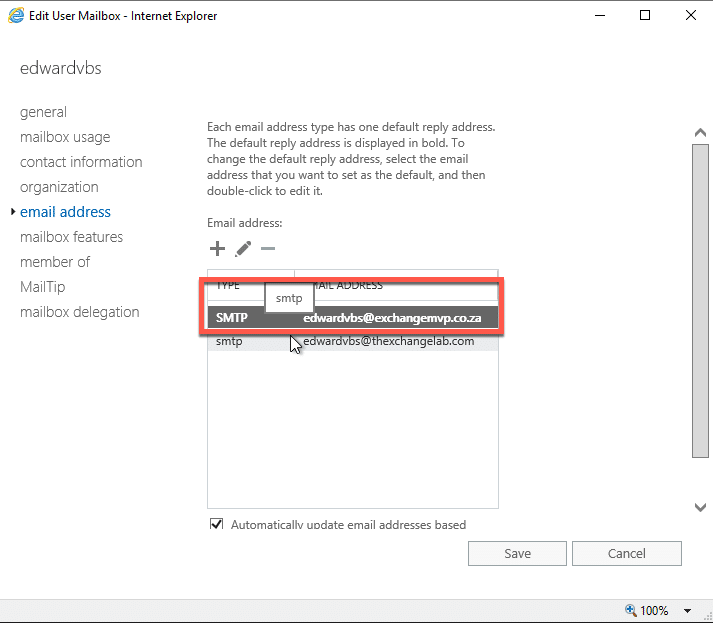Open the mailbox features section
The width and height of the screenshot is (713, 623).
71,237
